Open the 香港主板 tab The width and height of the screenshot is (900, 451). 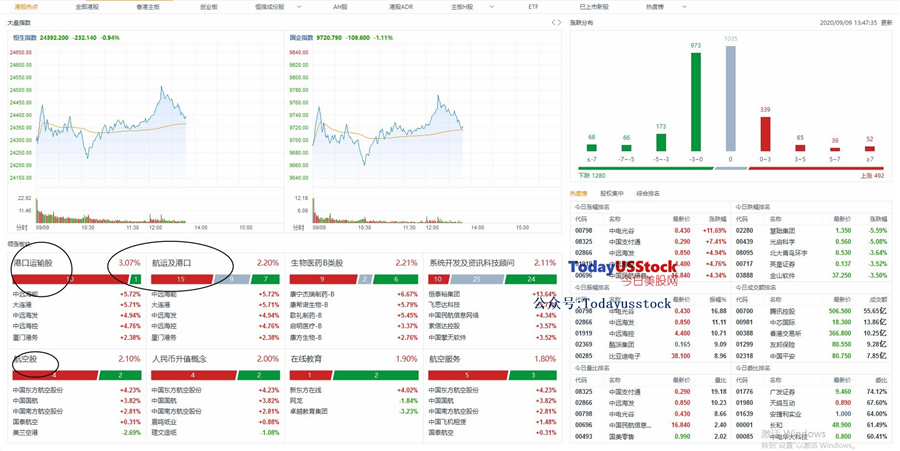[x=148, y=7]
